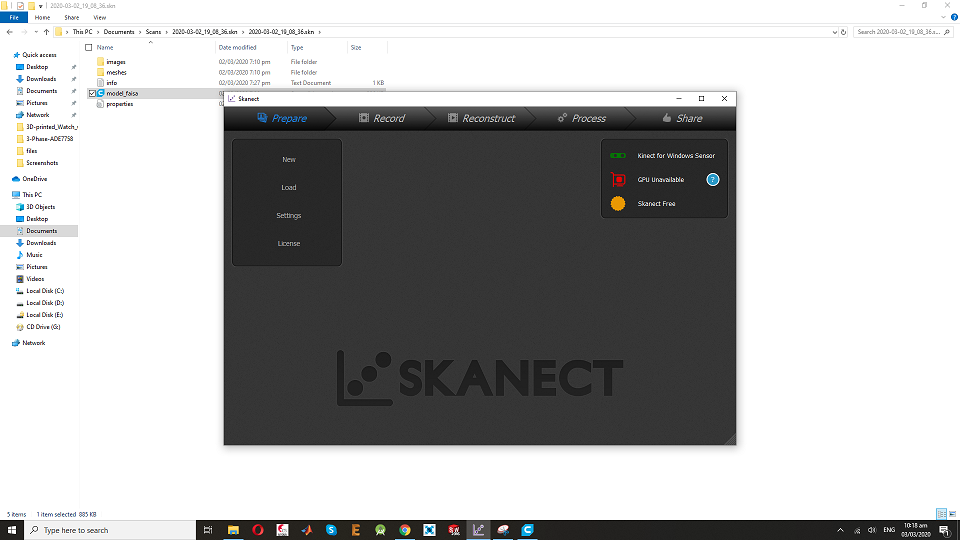Open Quick access in navigation pane
Image resolution: width=960 pixels, height=540 pixels.
pyautogui.click(x=39, y=55)
